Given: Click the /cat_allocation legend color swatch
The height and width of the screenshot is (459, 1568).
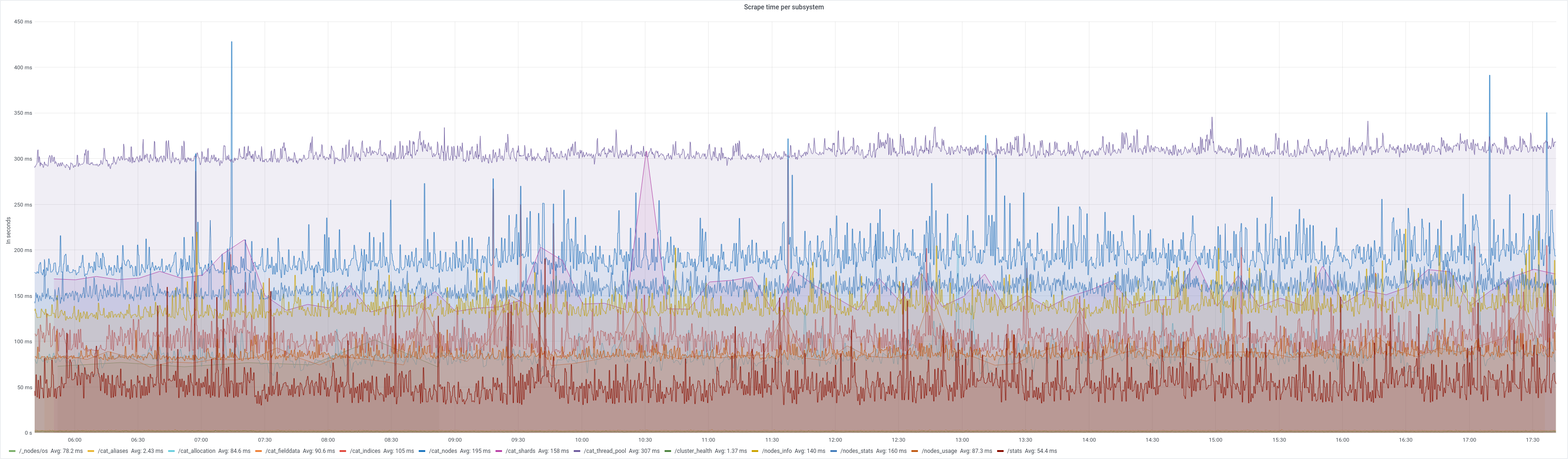Looking at the screenshot, I should pyautogui.click(x=171, y=451).
